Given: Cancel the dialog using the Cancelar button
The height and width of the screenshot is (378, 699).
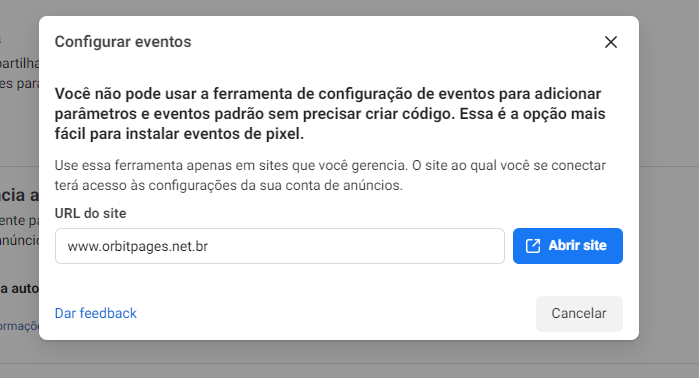Looking at the screenshot, I should pyautogui.click(x=579, y=314).
